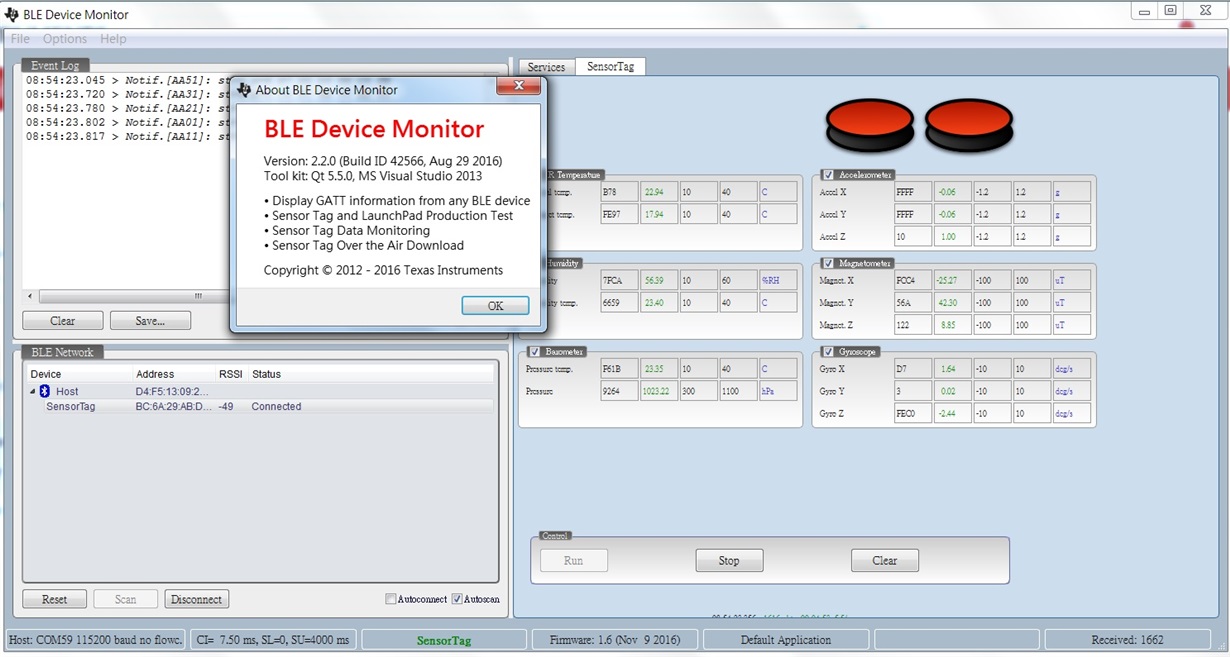Click the %RH unit field
The width and height of the screenshot is (1230, 657).
coord(777,280)
